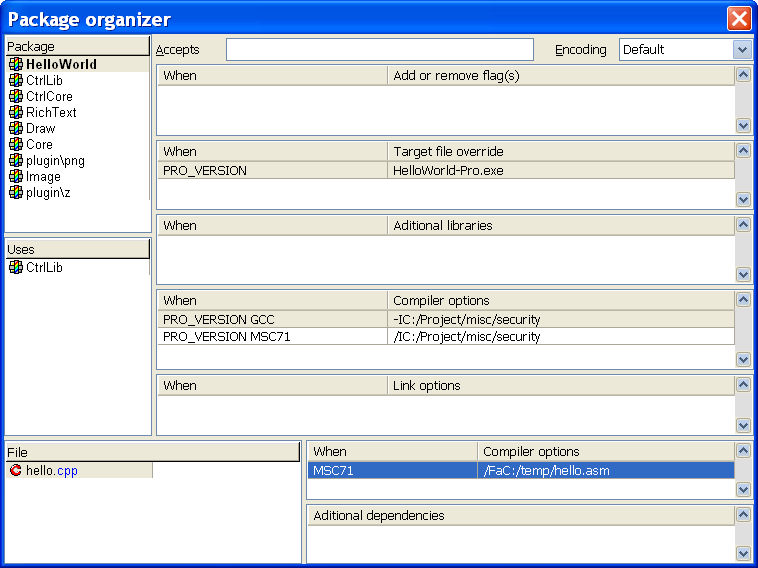Screen dimensions: 758x568
Task: Click inside the Accepts input field
Action: 379,50
